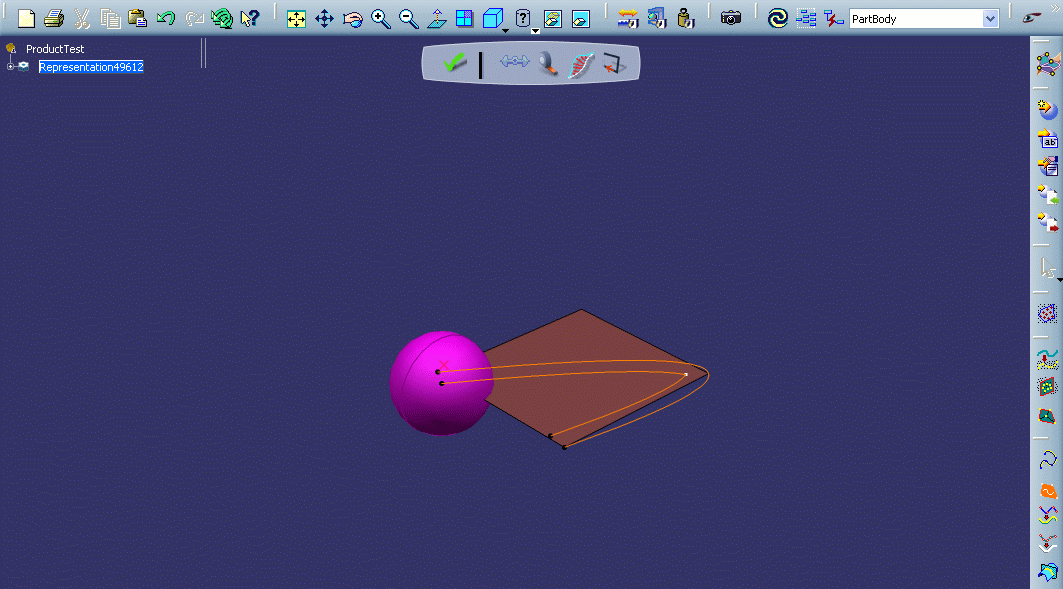Zoom out using the magnifier minus icon
This screenshot has width=1063, height=589.
point(409,18)
